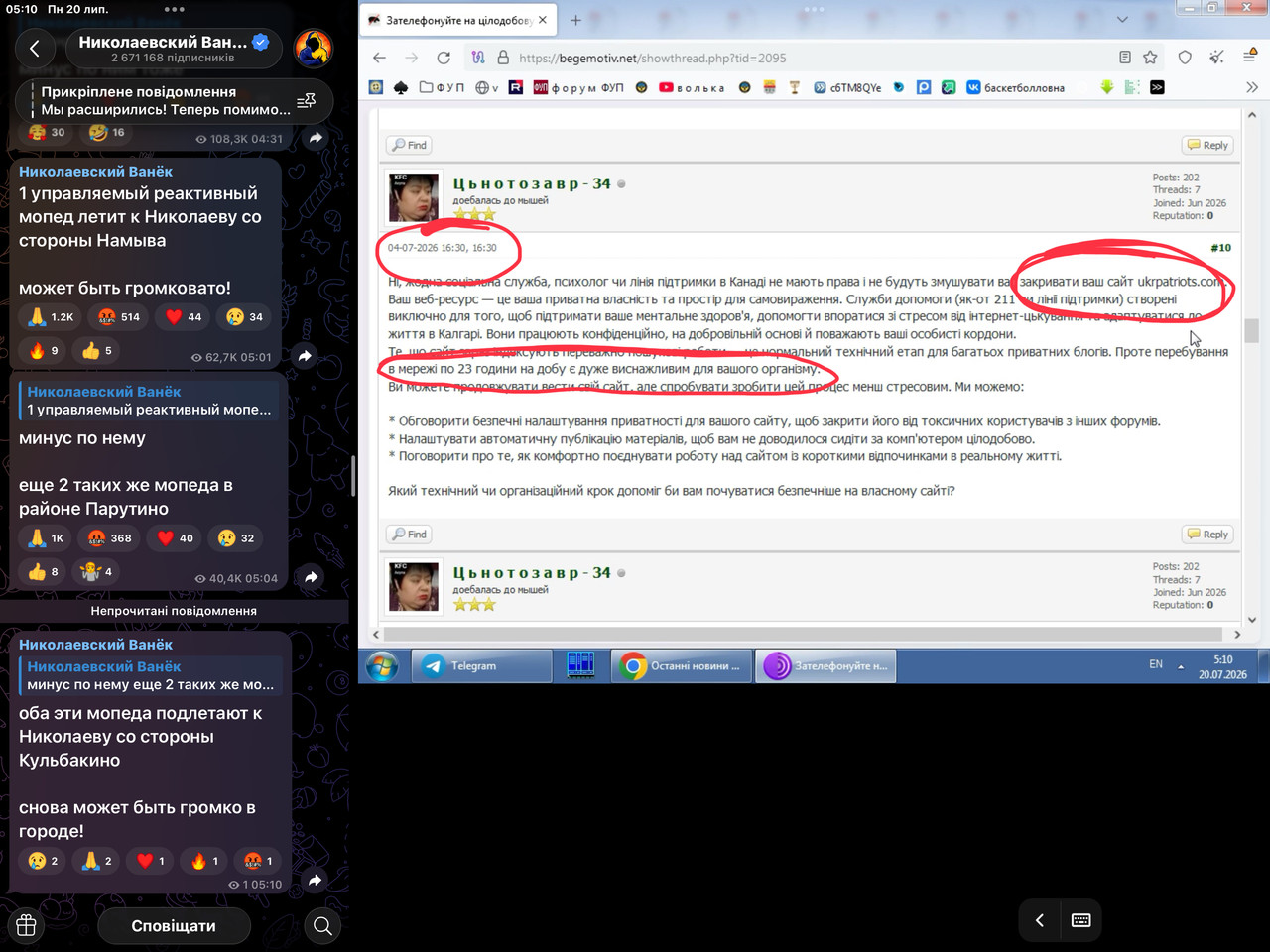The height and width of the screenshot is (952, 1270).
Task: Show hidden system tray icons arrow
Action: click(x=1181, y=666)
